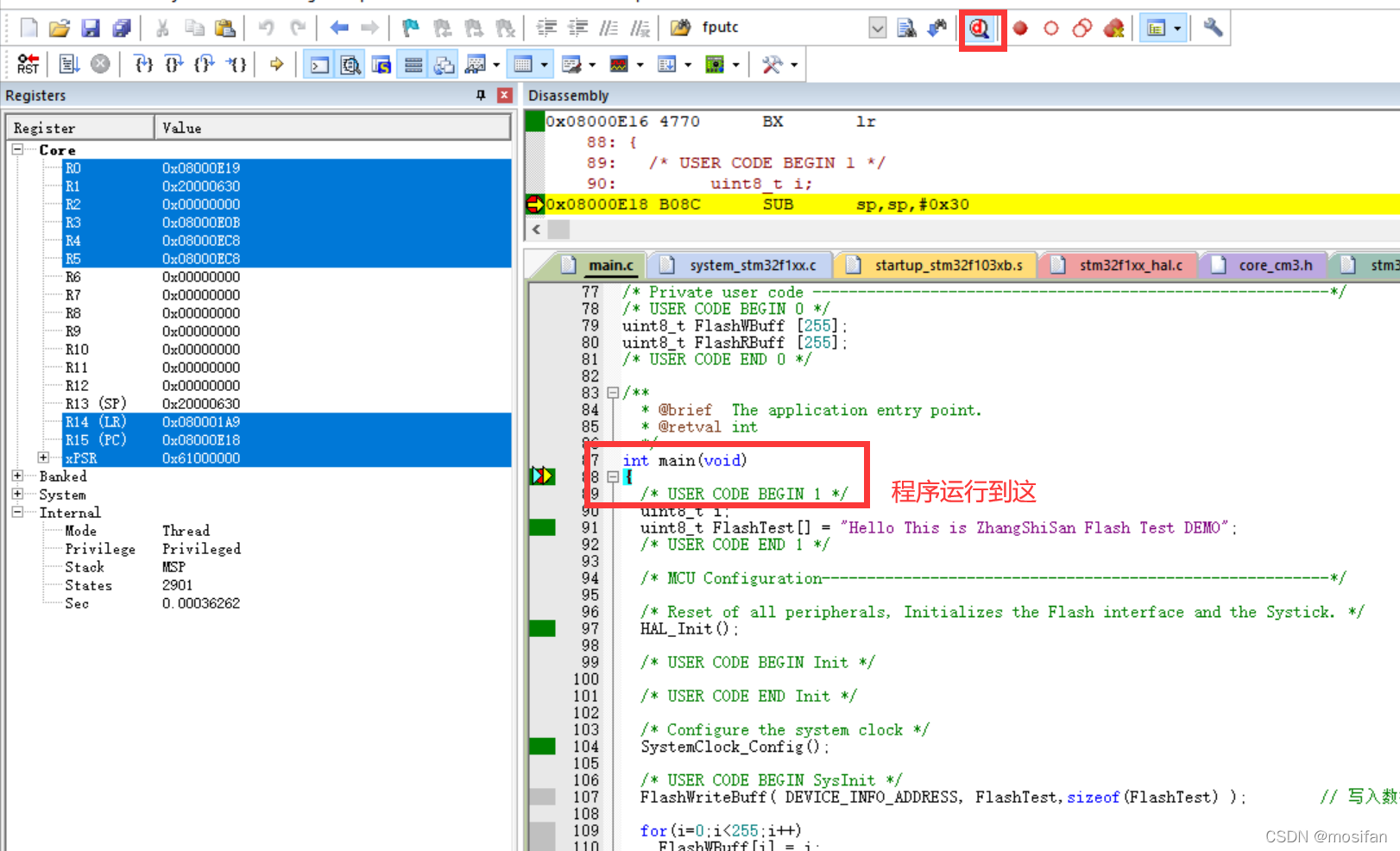Toggle Memory window button

pyautogui.click(x=522, y=65)
